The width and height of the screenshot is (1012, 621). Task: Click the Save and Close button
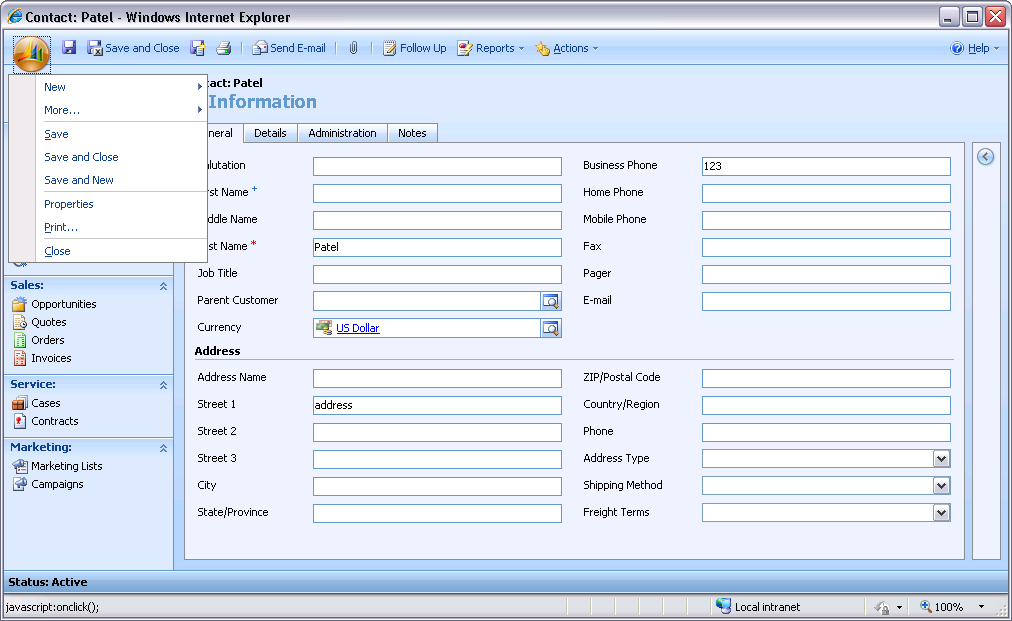[x=134, y=47]
